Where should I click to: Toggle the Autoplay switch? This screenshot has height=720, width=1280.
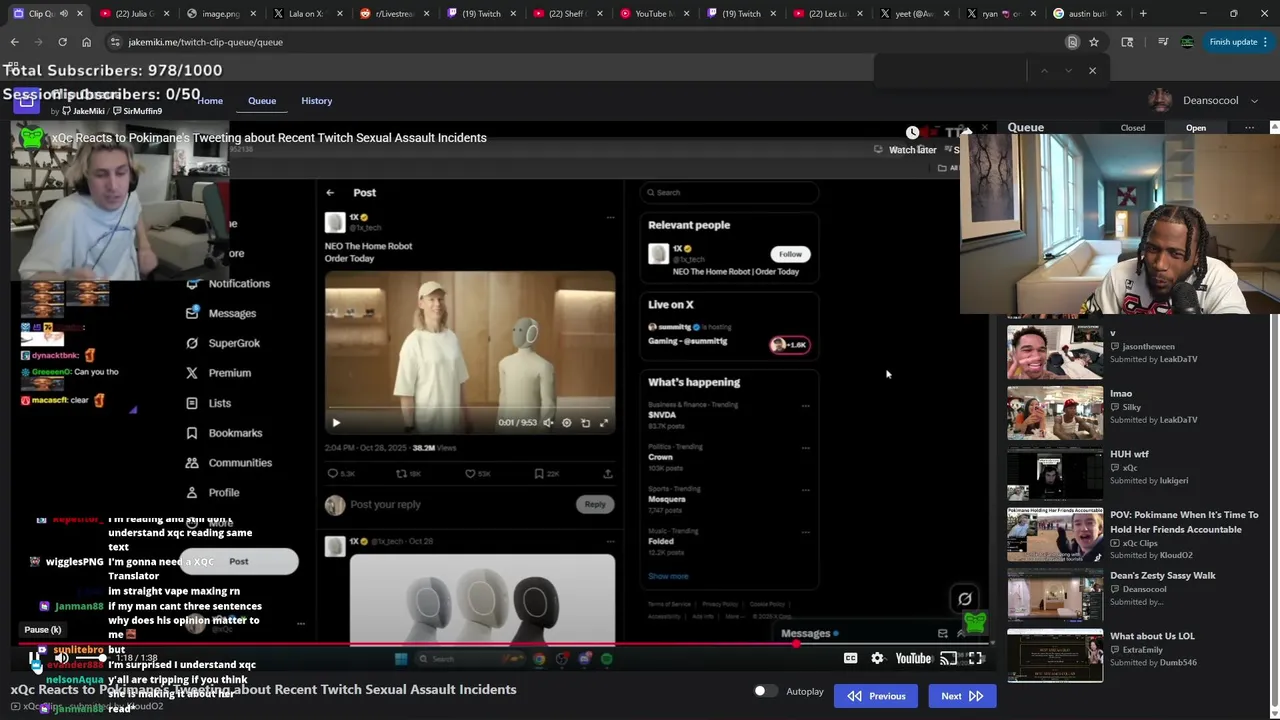click(x=765, y=691)
